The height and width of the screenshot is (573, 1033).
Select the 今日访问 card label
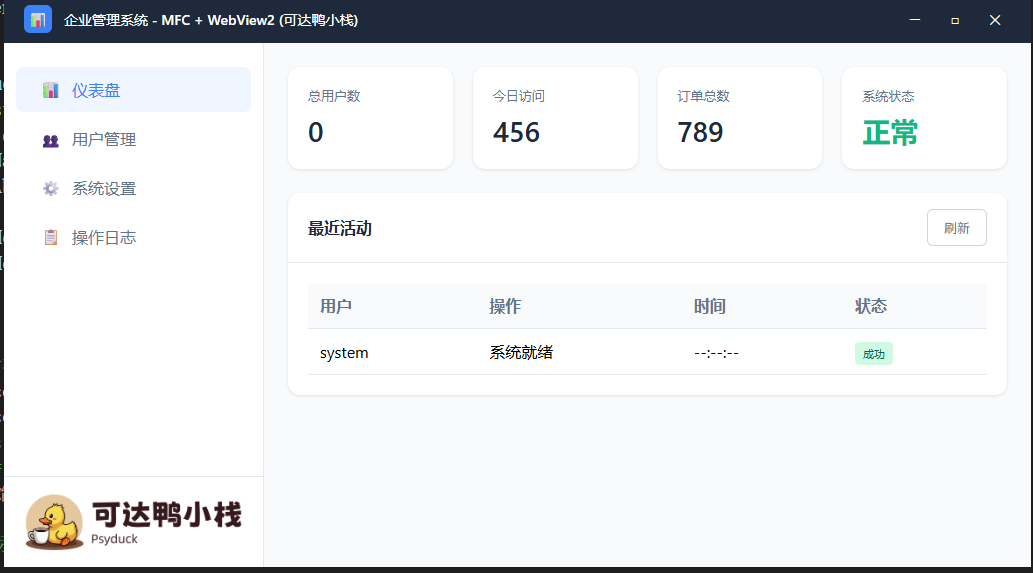(518, 96)
